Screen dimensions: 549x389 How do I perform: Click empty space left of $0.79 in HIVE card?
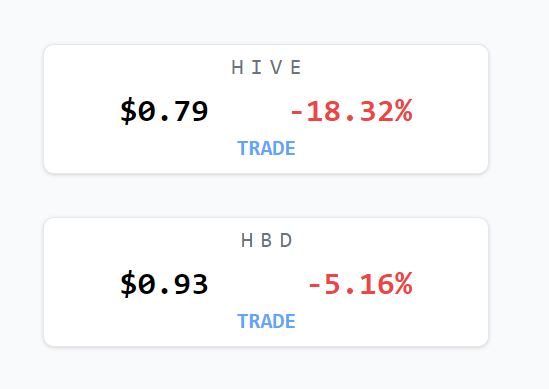click(x=82, y=111)
